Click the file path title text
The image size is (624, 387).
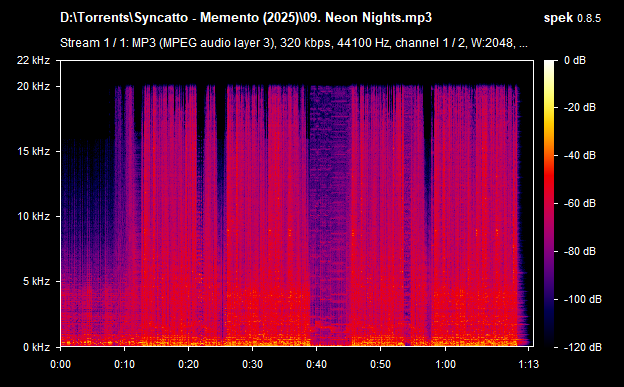tap(246, 18)
